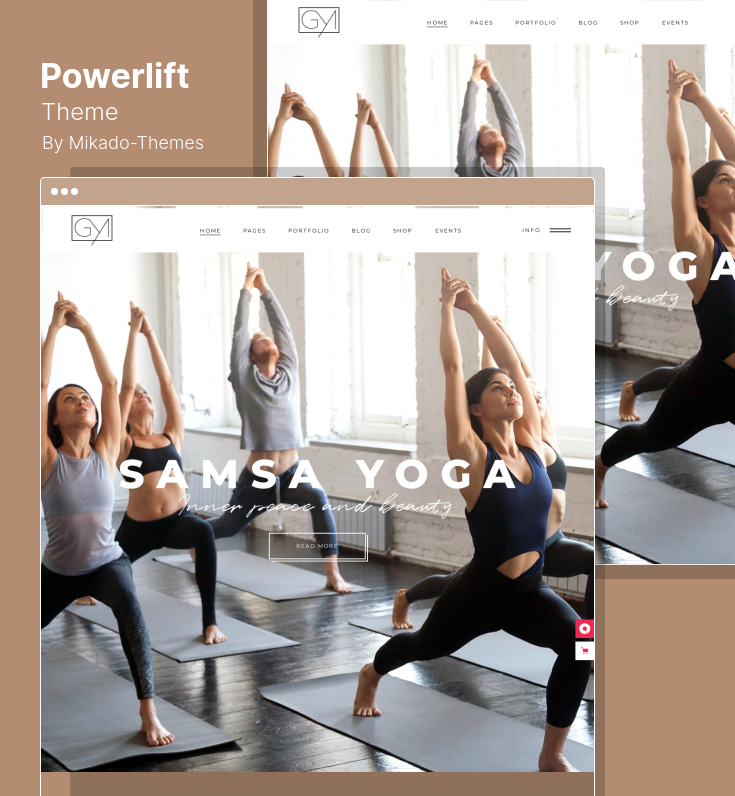Click the GYM logo in the front window
This screenshot has height=796, width=735.
pos(92,229)
